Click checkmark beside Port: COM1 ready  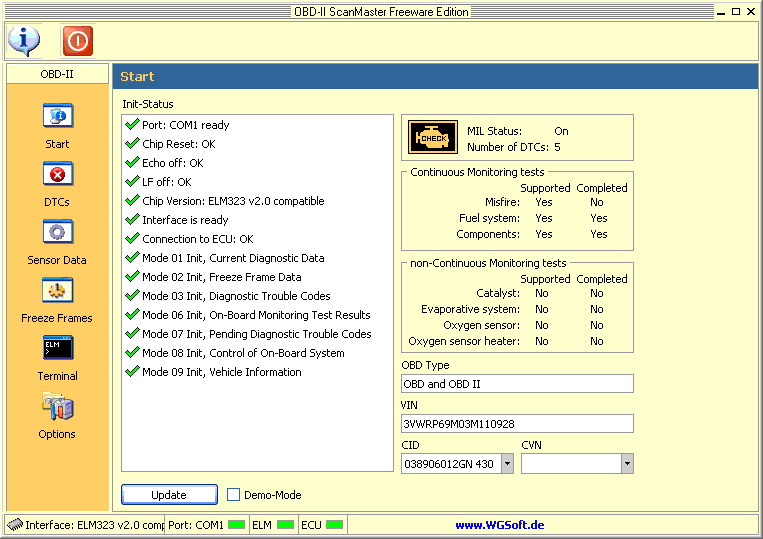click(132, 125)
